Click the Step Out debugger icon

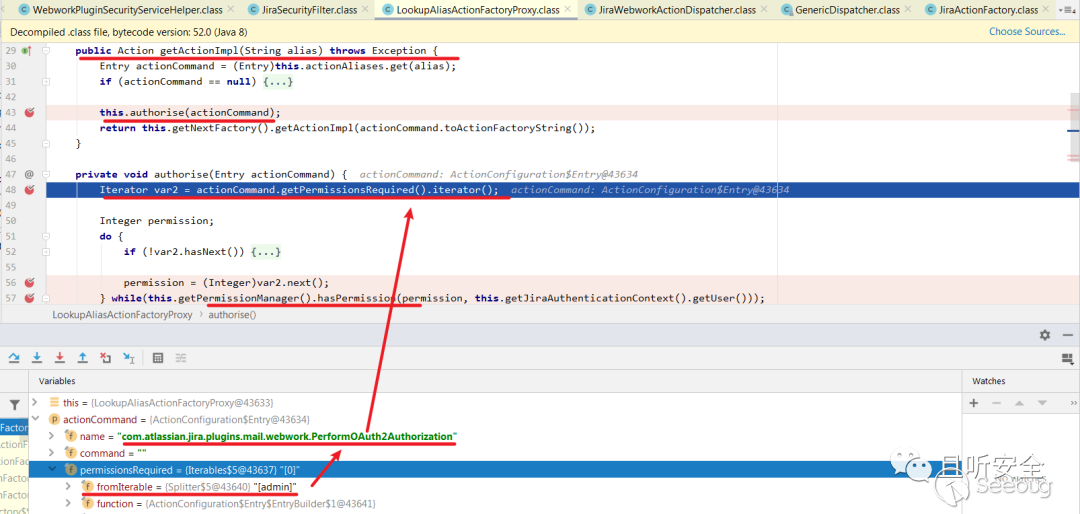coord(83,357)
